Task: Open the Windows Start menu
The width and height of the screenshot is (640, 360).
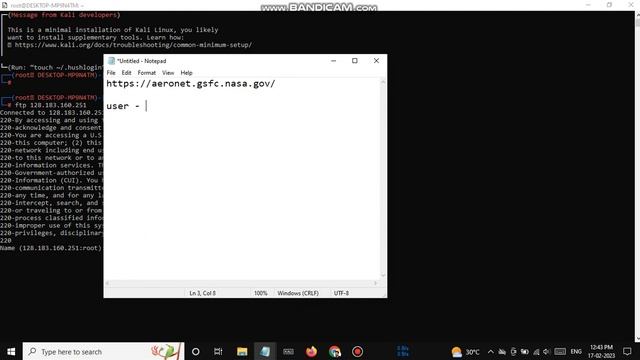Action: coord(11,351)
